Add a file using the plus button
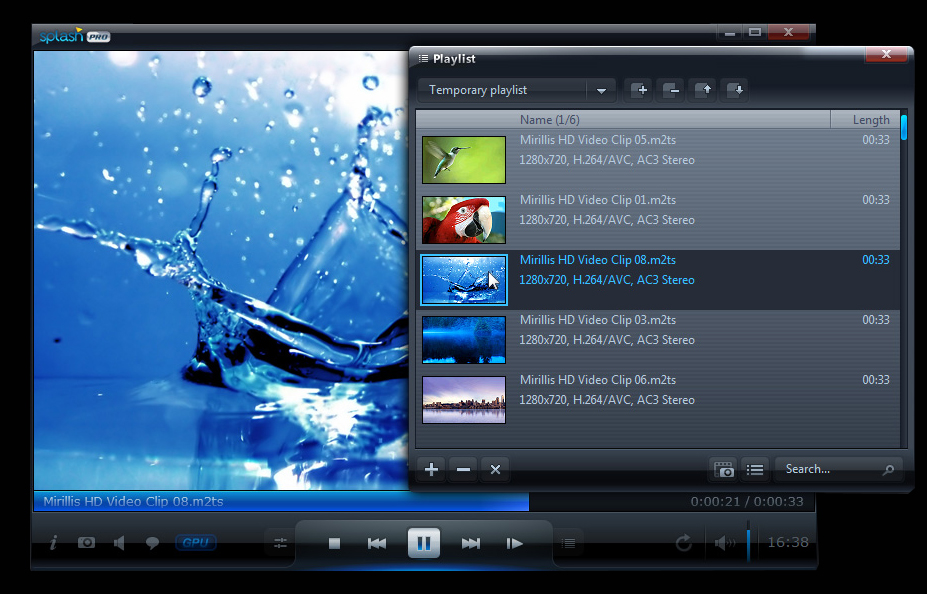 pyautogui.click(x=430, y=469)
